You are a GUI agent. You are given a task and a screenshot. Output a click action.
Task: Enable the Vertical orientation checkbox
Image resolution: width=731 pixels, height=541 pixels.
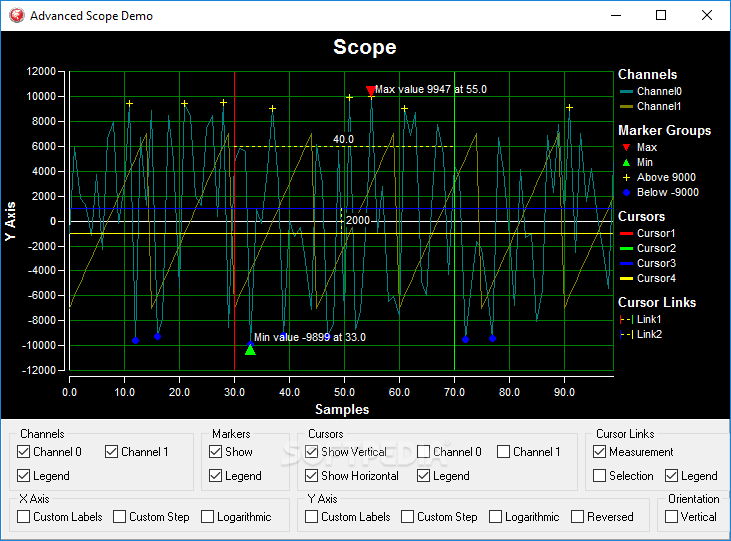coord(671,517)
